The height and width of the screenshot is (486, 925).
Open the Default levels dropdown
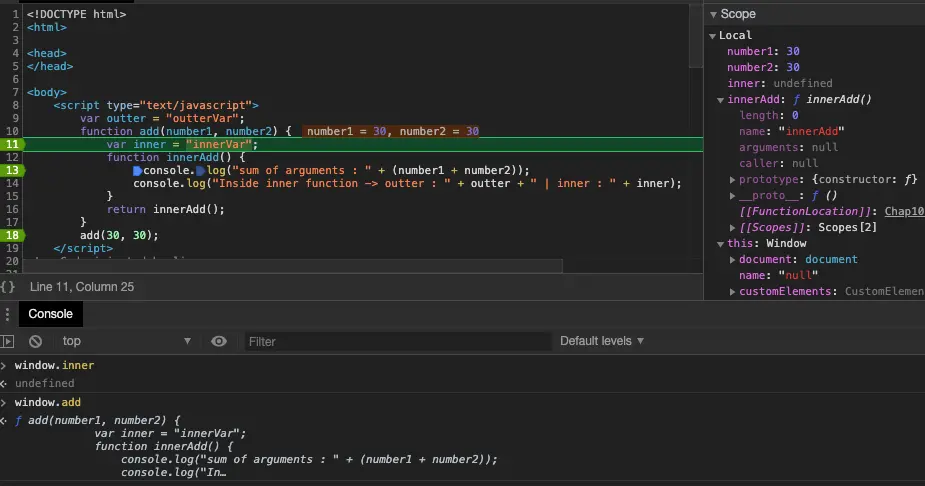click(602, 341)
